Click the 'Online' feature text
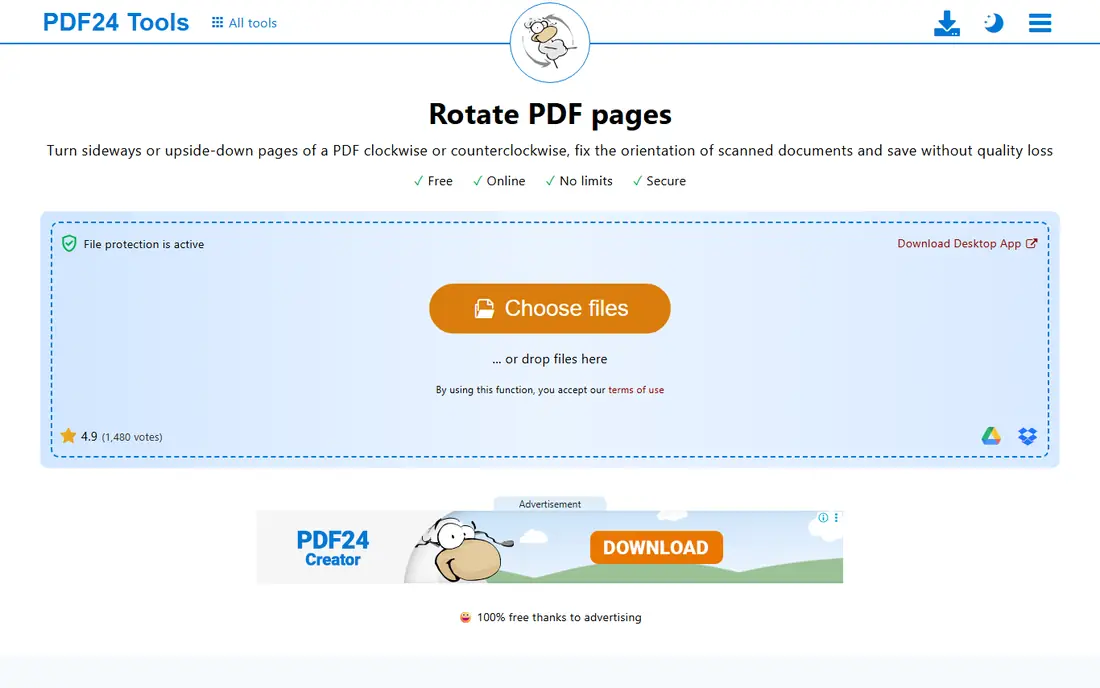 [x=506, y=181]
